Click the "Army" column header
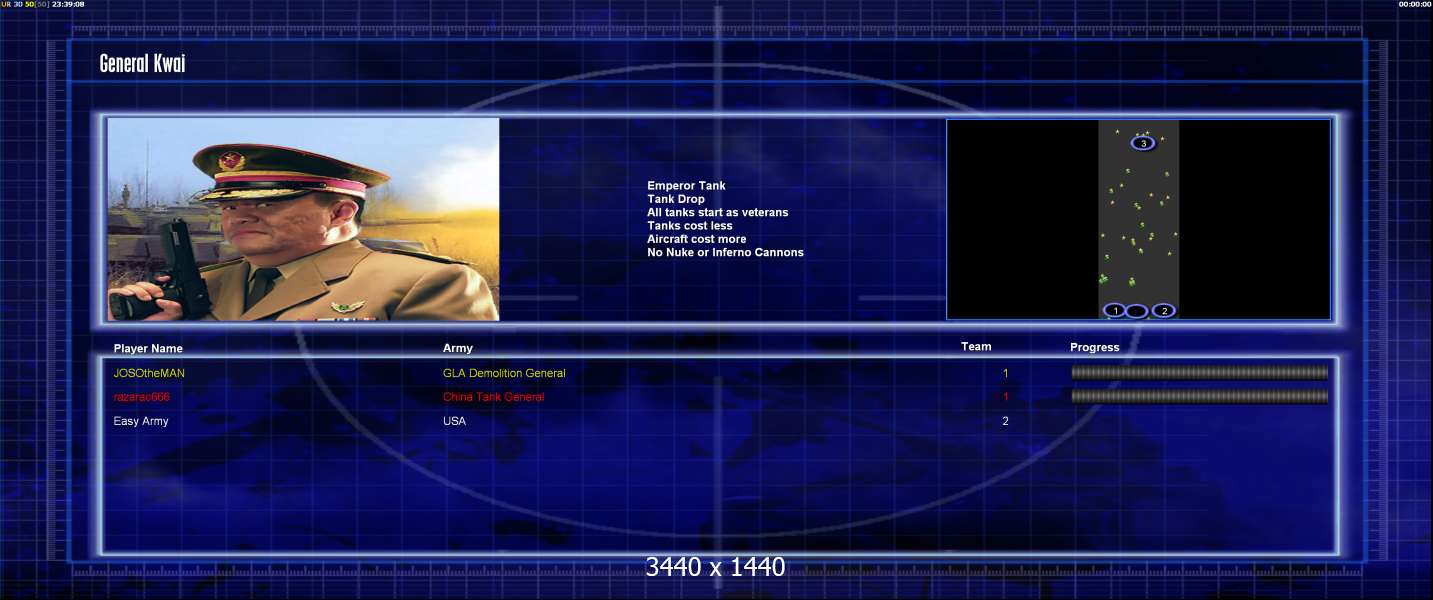This screenshot has width=1433, height=600. pos(458,348)
